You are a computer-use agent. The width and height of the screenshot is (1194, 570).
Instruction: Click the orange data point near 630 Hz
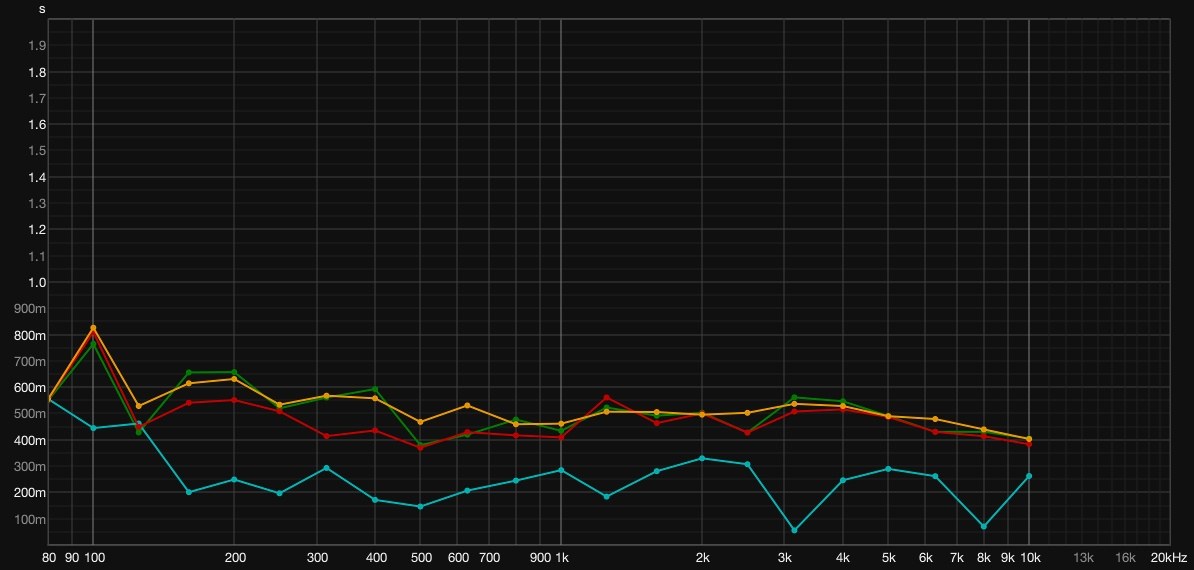pyautogui.click(x=467, y=405)
